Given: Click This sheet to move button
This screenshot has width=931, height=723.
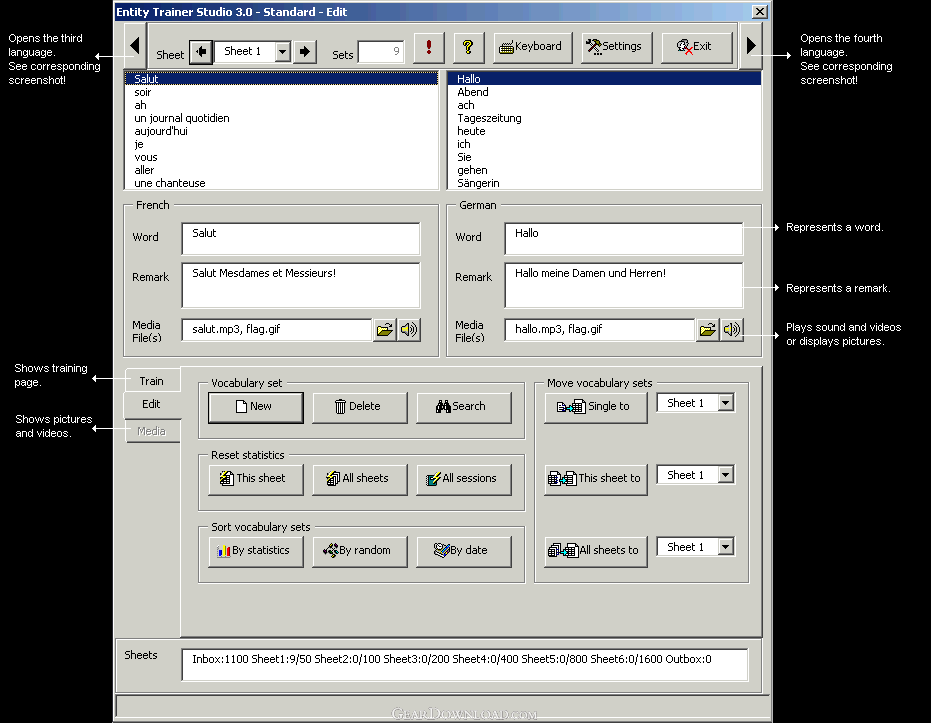Looking at the screenshot, I should coord(596,479).
